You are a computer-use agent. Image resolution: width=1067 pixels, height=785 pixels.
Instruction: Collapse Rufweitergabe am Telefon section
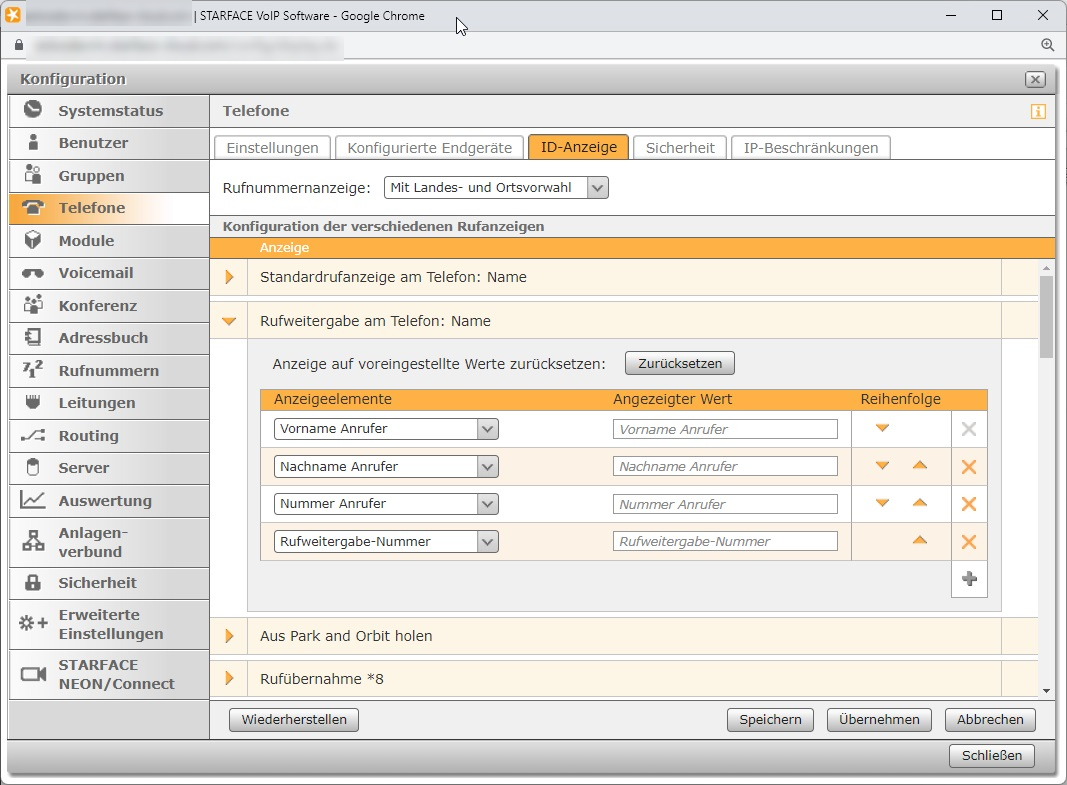click(229, 321)
